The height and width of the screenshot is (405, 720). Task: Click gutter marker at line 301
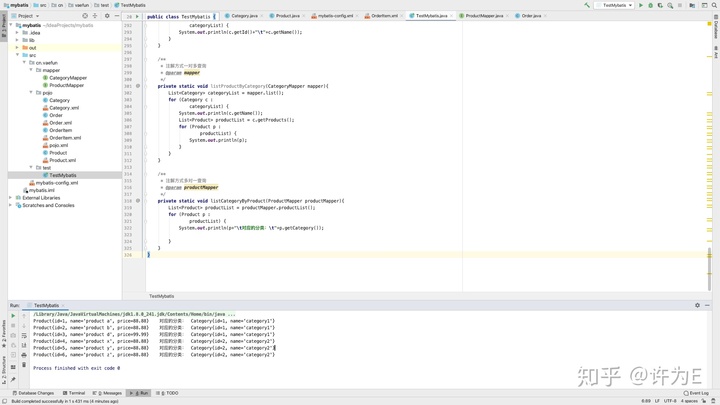(138, 86)
